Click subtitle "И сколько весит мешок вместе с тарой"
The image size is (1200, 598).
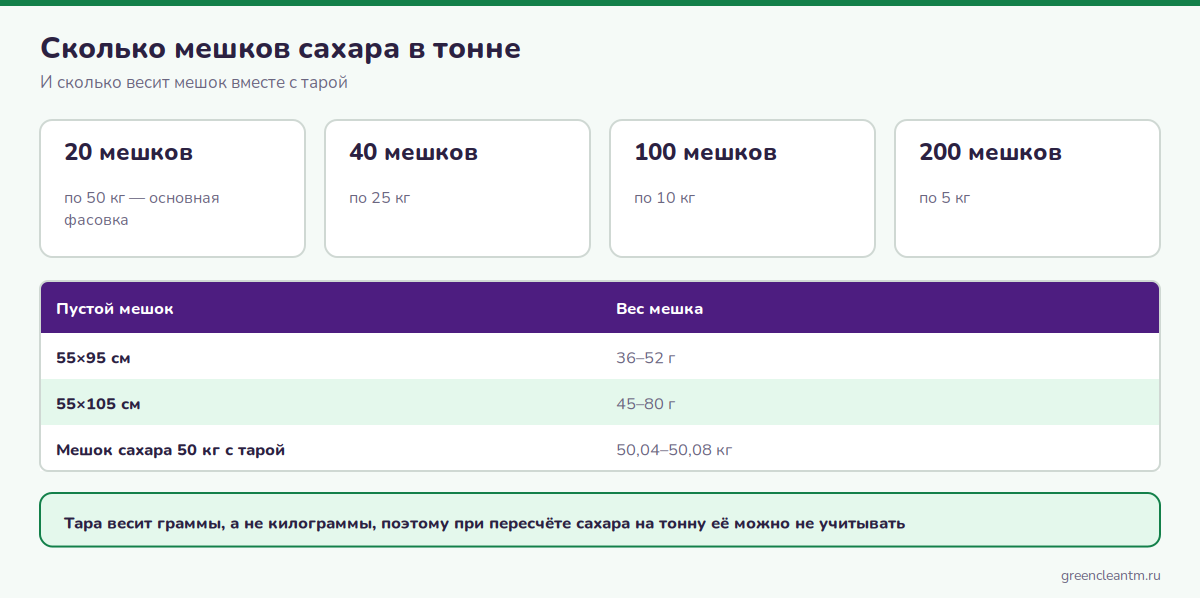tap(194, 83)
